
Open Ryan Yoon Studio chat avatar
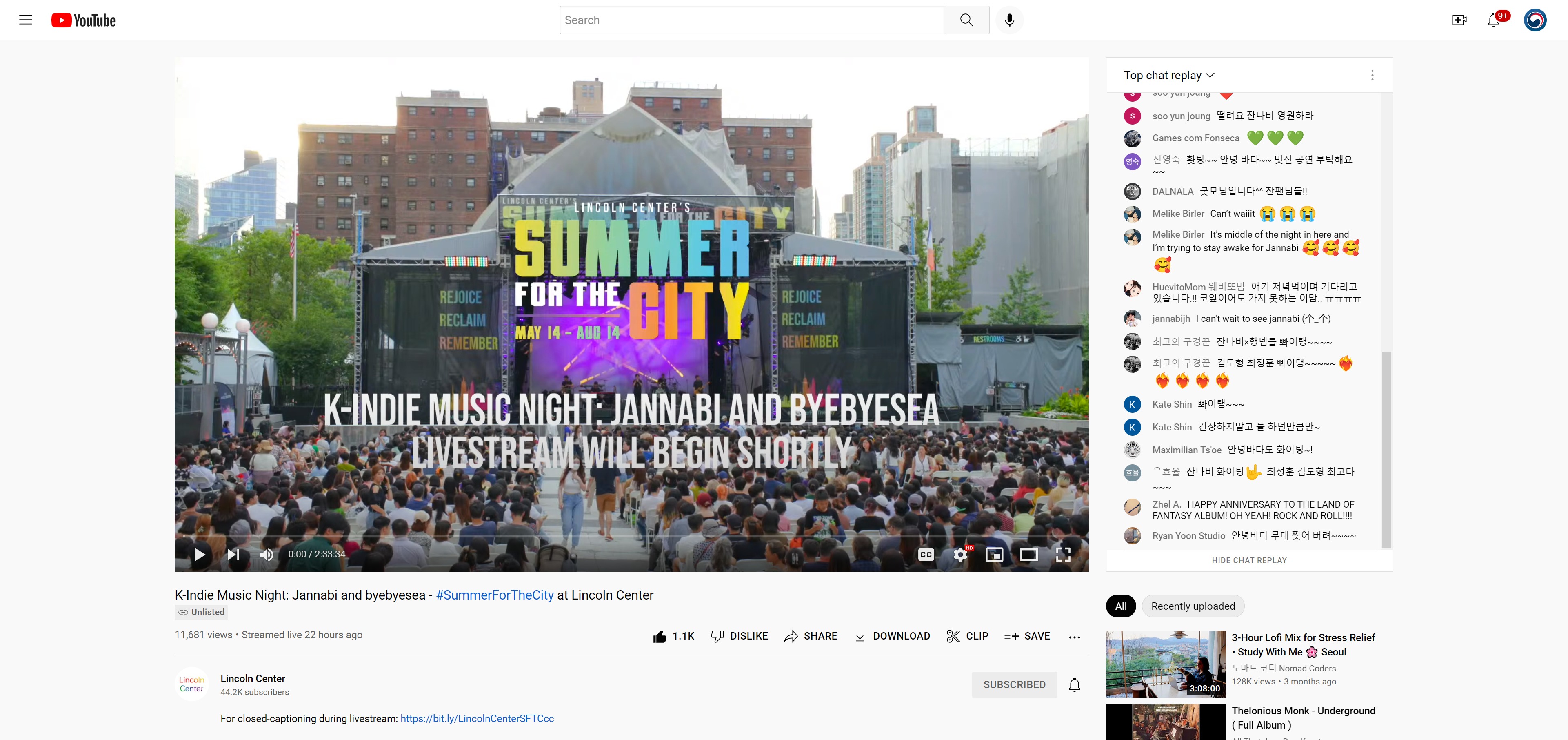pos(1132,536)
